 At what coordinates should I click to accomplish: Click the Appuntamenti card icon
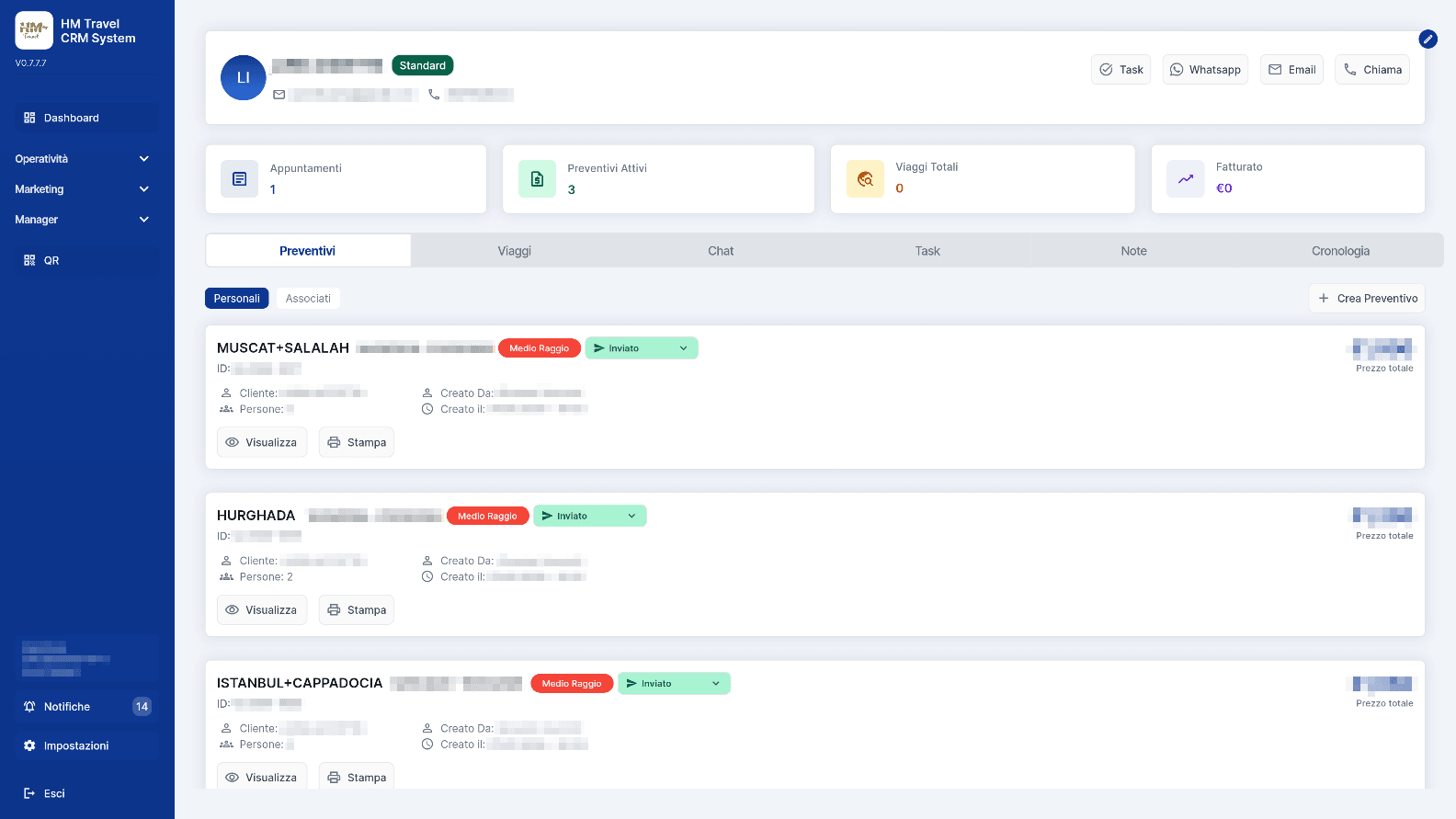[x=239, y=179]
